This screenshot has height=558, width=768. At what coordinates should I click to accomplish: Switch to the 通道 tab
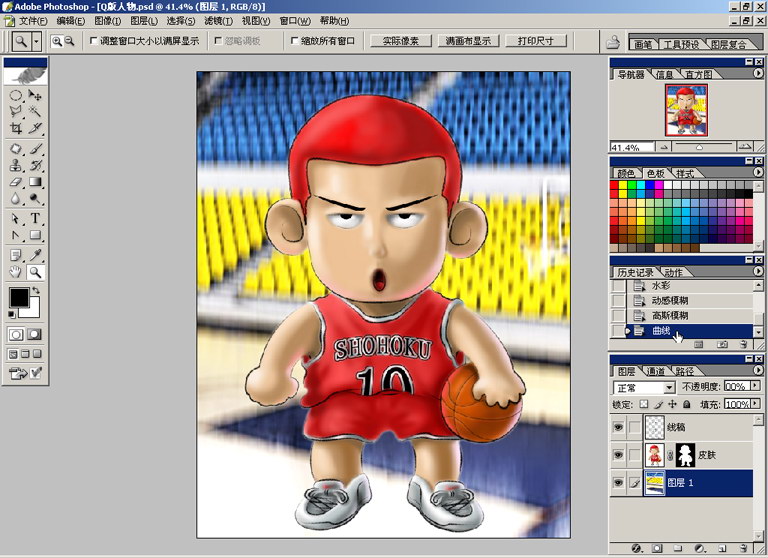(655, 371)
